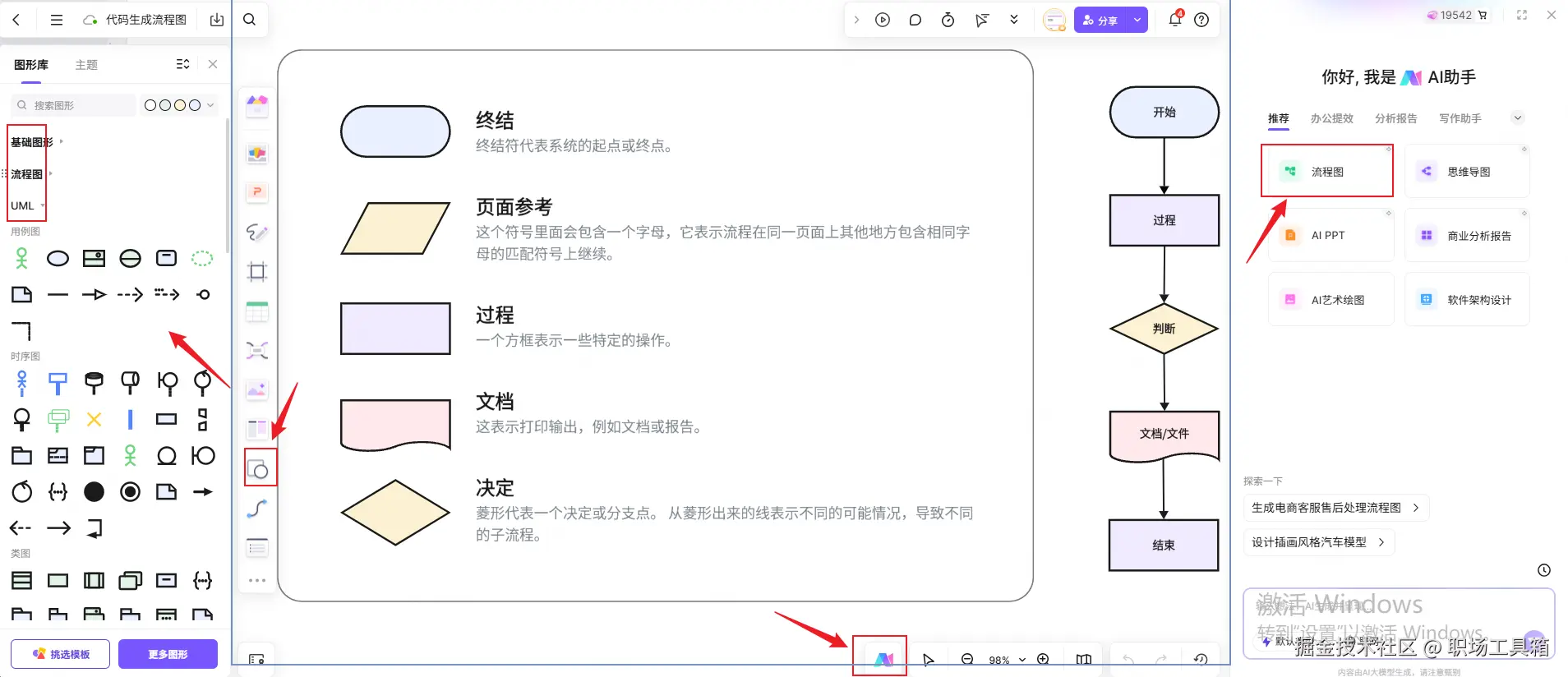Click the purple 分享 share button
This screenshot has height=677, width=1568.
[1100, 20]
